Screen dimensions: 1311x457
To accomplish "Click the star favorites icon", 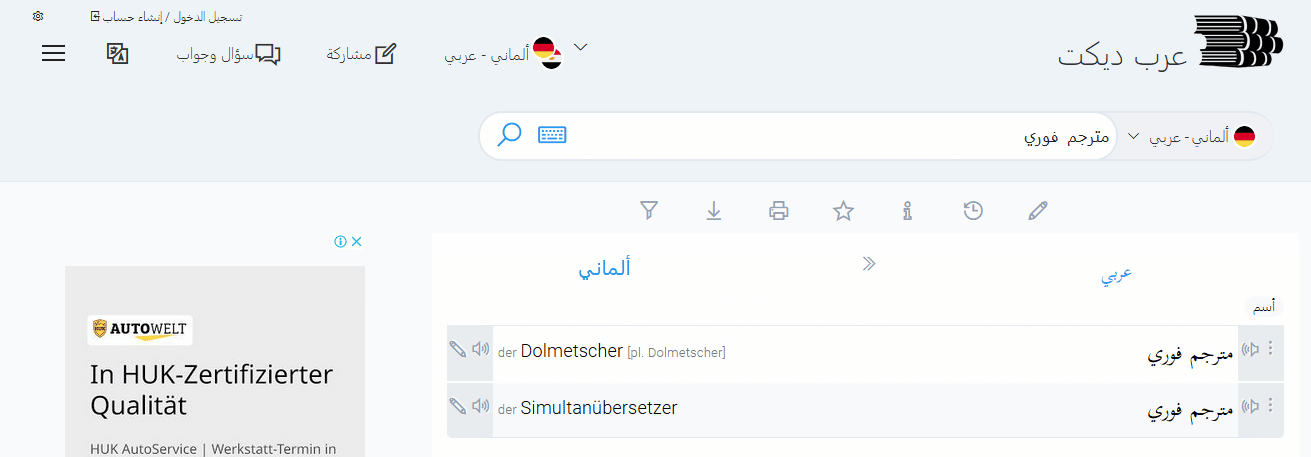I will (844, 210).
